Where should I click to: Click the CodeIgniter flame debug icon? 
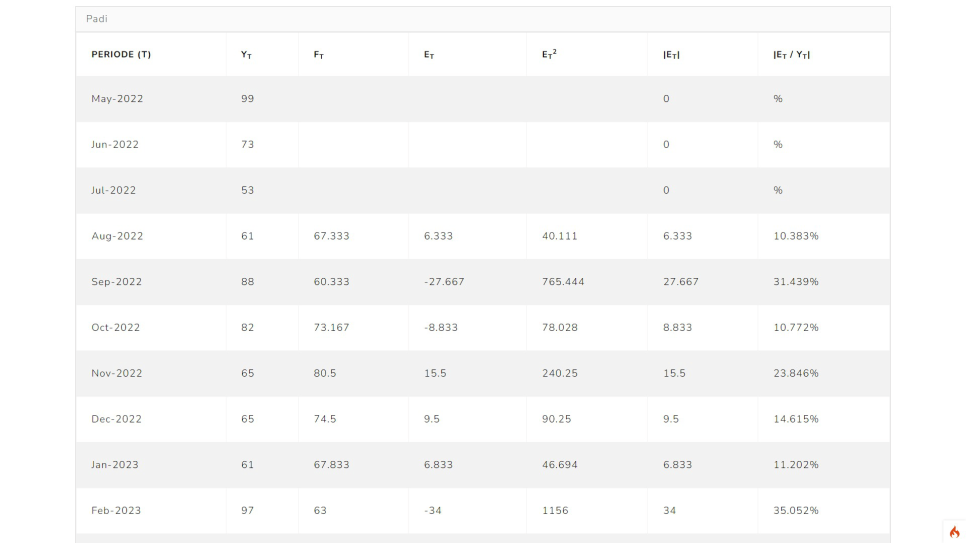(954, 532)
